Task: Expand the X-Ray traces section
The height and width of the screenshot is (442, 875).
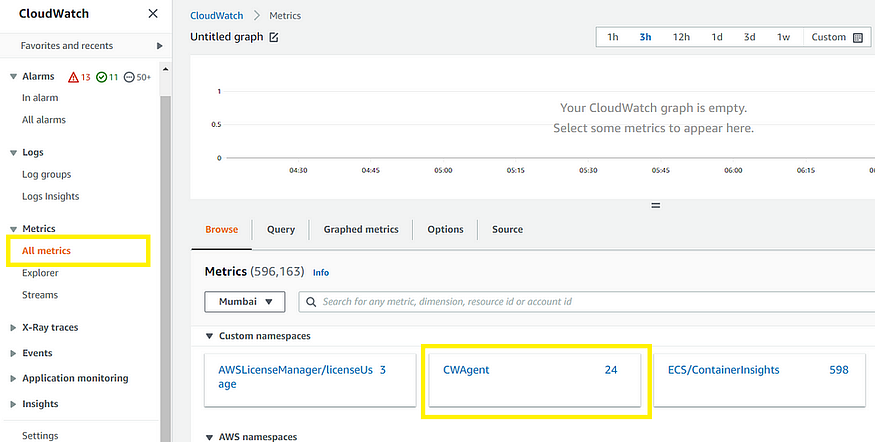Action: (13, 328)
